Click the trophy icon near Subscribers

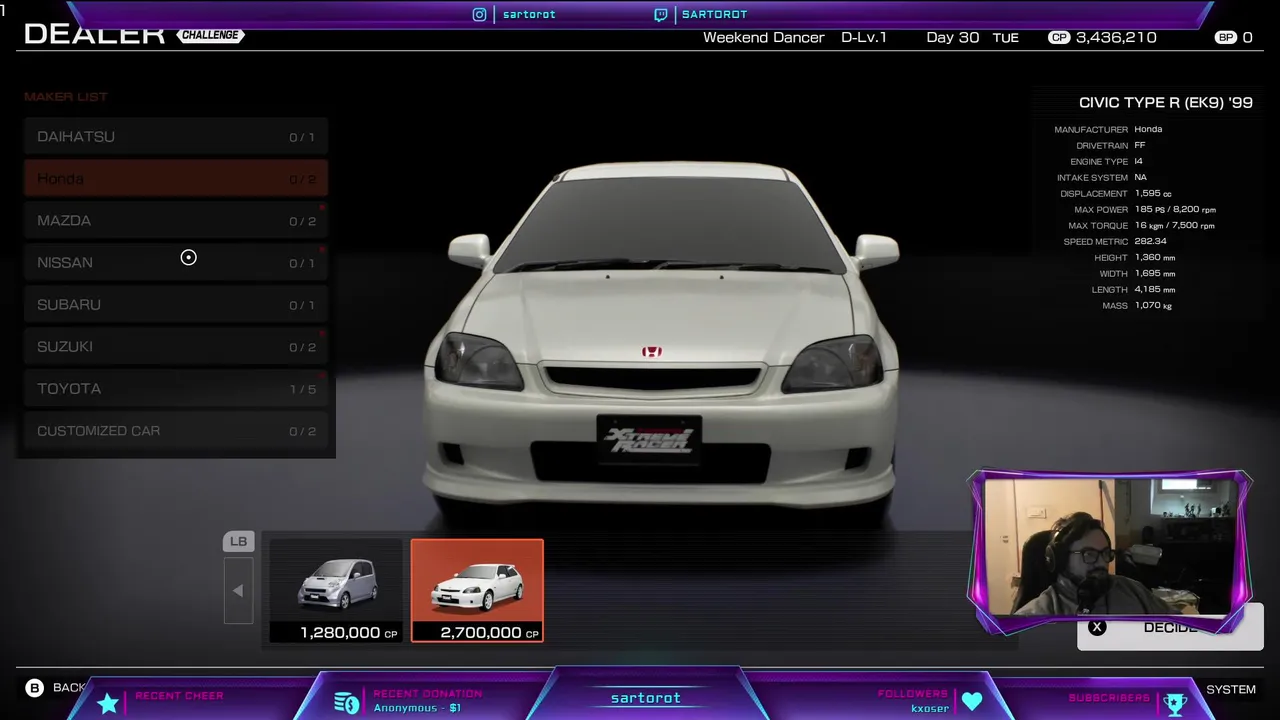tap(1175, 705)
